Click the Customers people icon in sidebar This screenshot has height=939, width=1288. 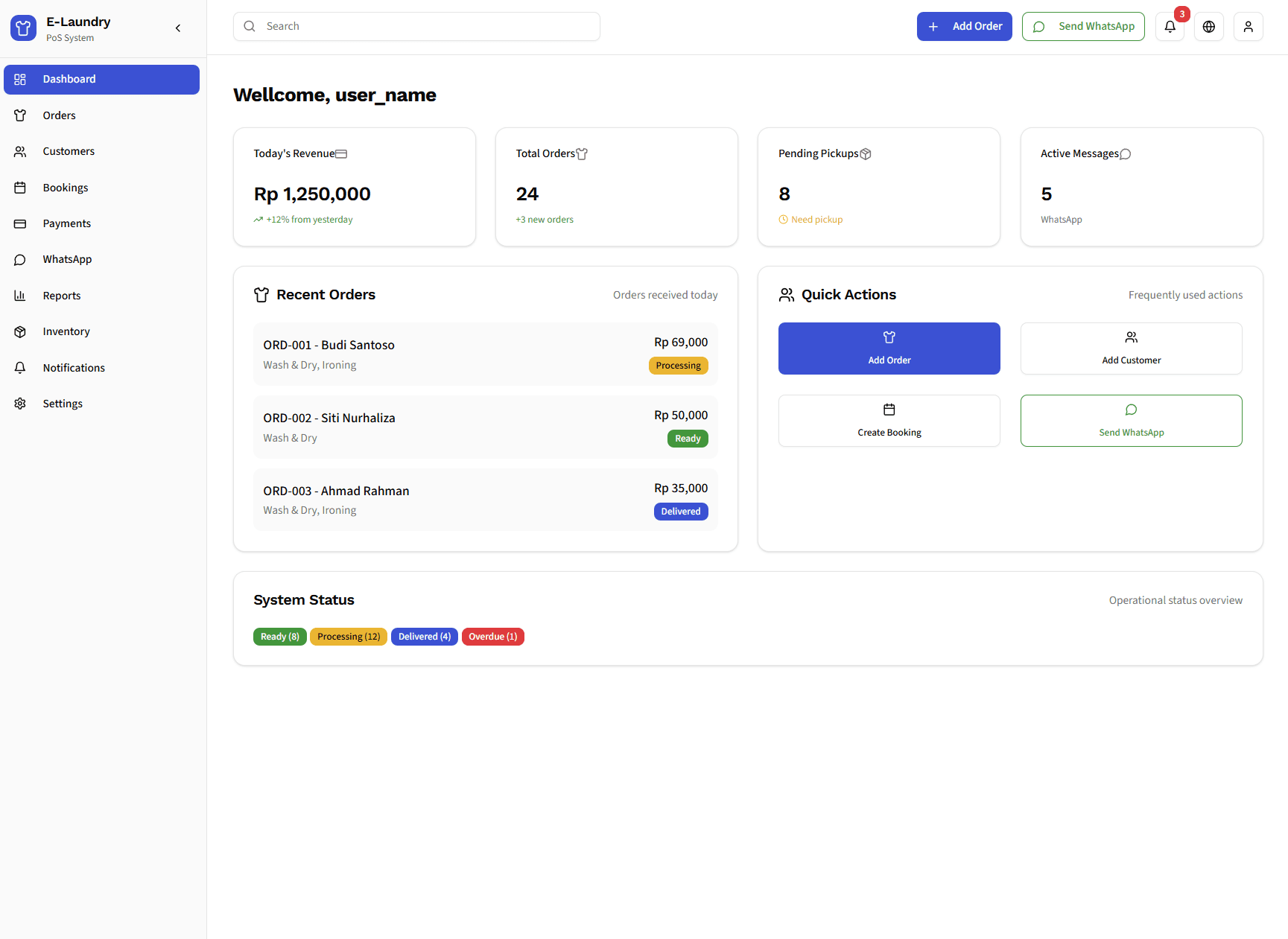coord(20,151)
